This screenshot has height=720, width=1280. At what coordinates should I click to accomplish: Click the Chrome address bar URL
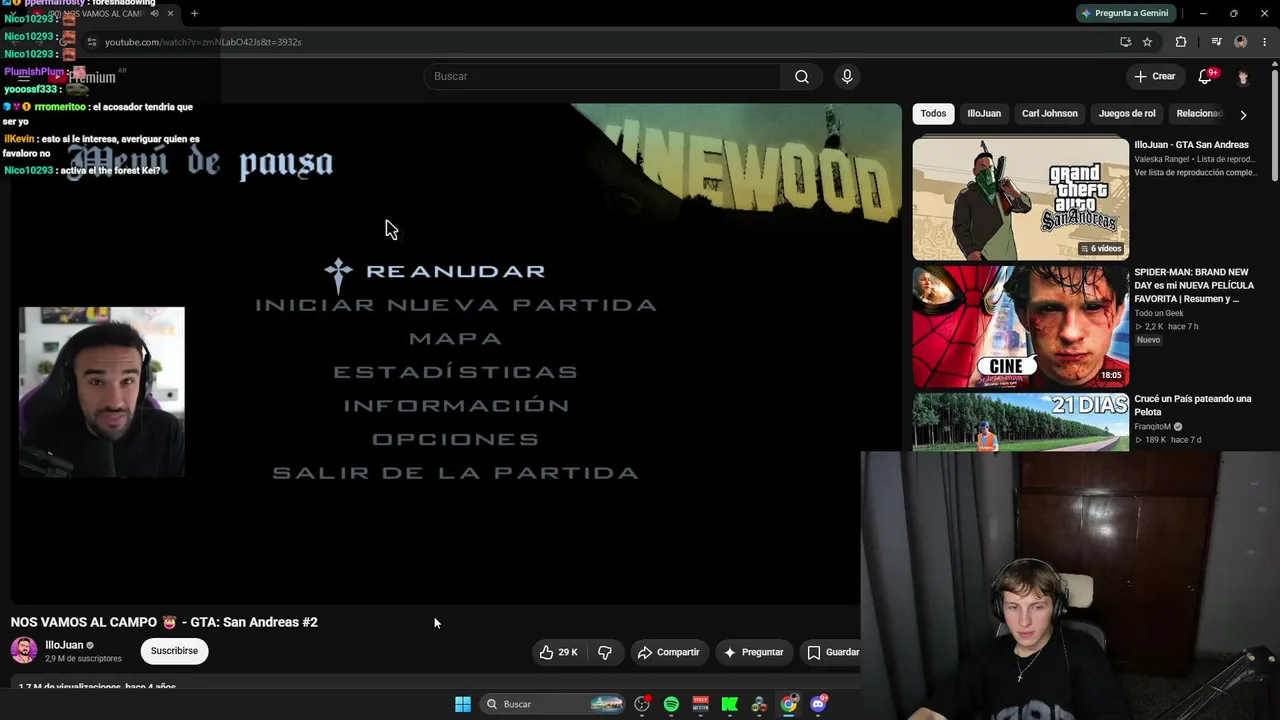coord(203,42)
